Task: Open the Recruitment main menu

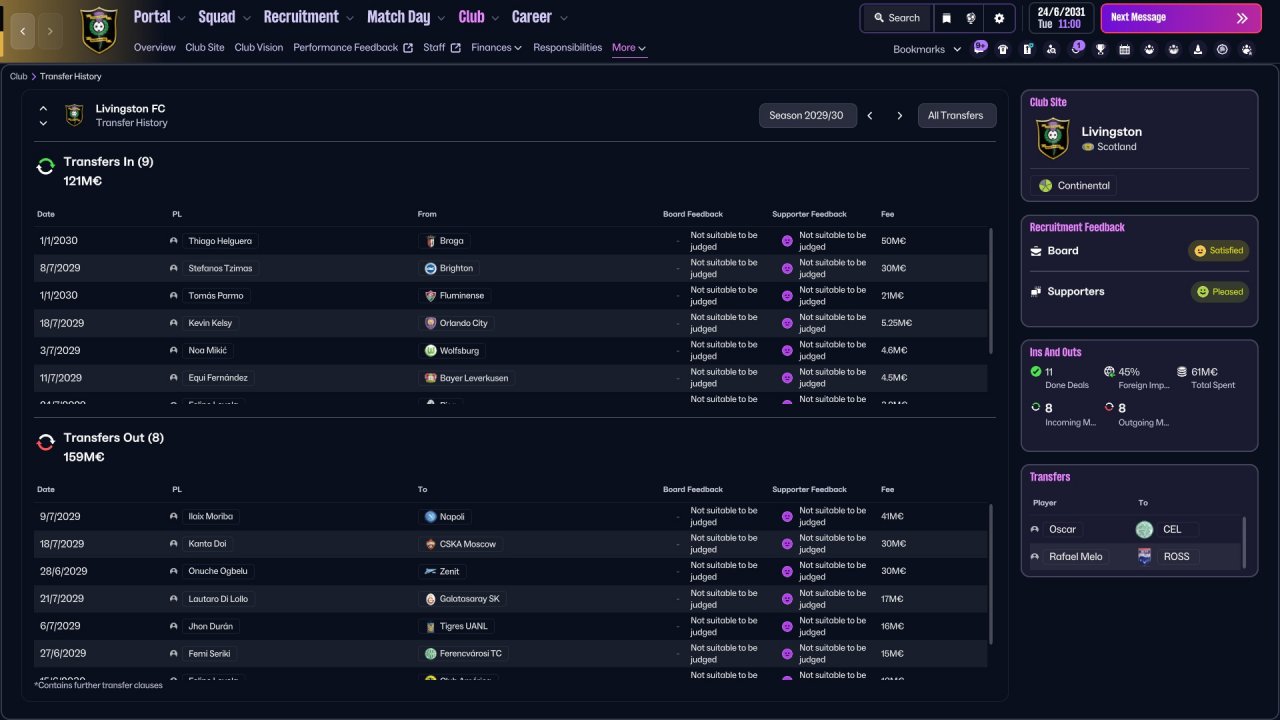Action: click(308, 17)
